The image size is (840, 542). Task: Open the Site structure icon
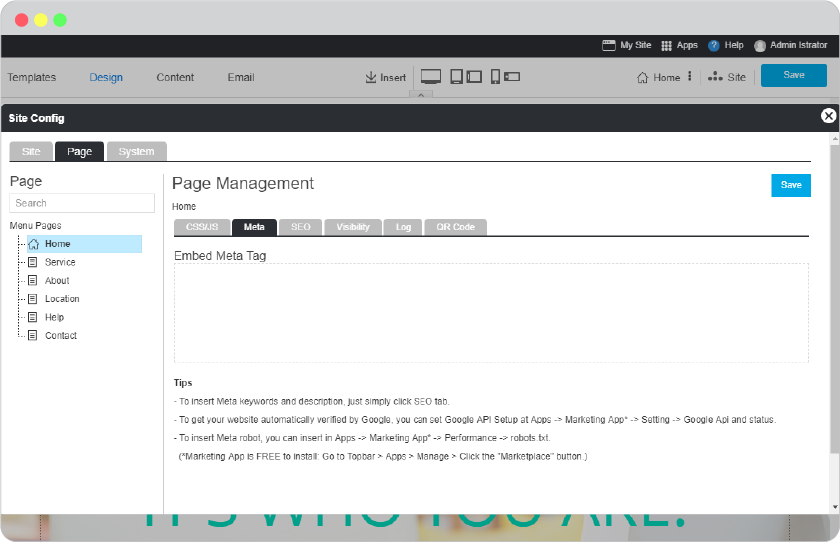click(715, 77)
